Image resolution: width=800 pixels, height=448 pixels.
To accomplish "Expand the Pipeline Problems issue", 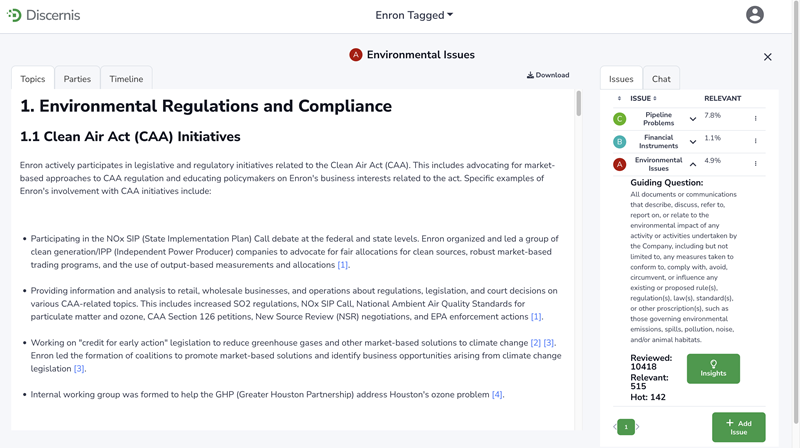I will (693, 119).
